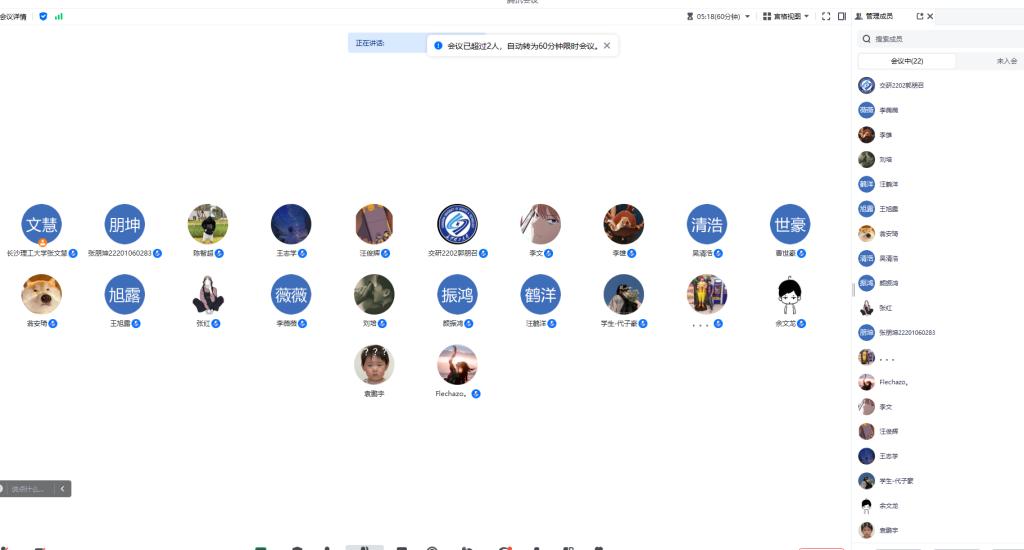
Task: Click the chat message input box
Action: (x=28, y=489)
